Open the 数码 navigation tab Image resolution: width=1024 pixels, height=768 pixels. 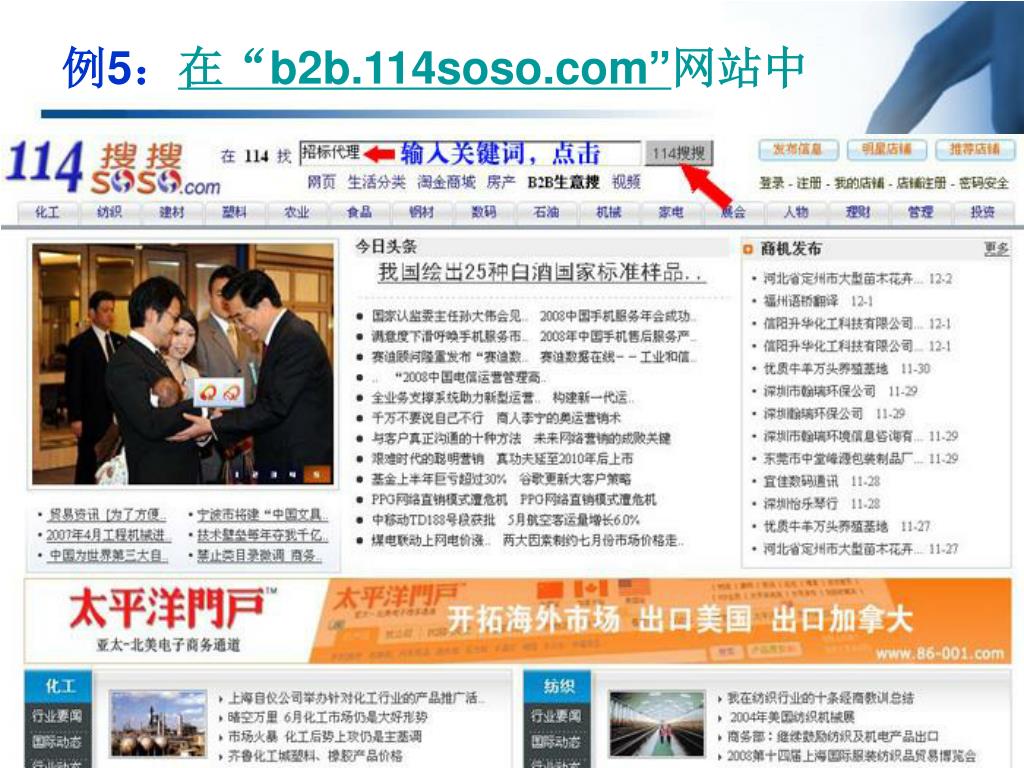[x=484, y=212]
